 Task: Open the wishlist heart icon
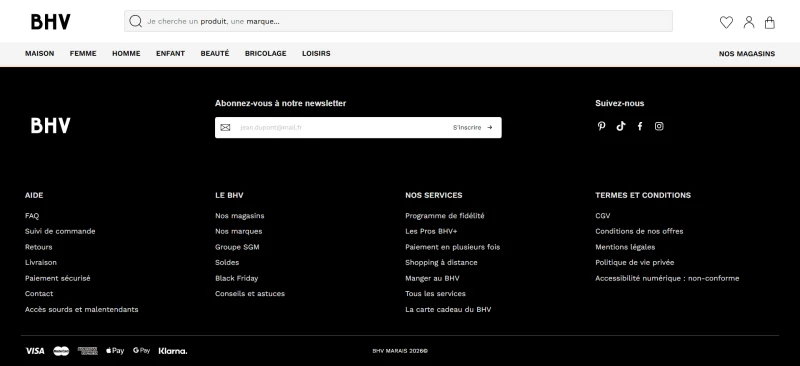pyautogui.click(x=726, y=22)
